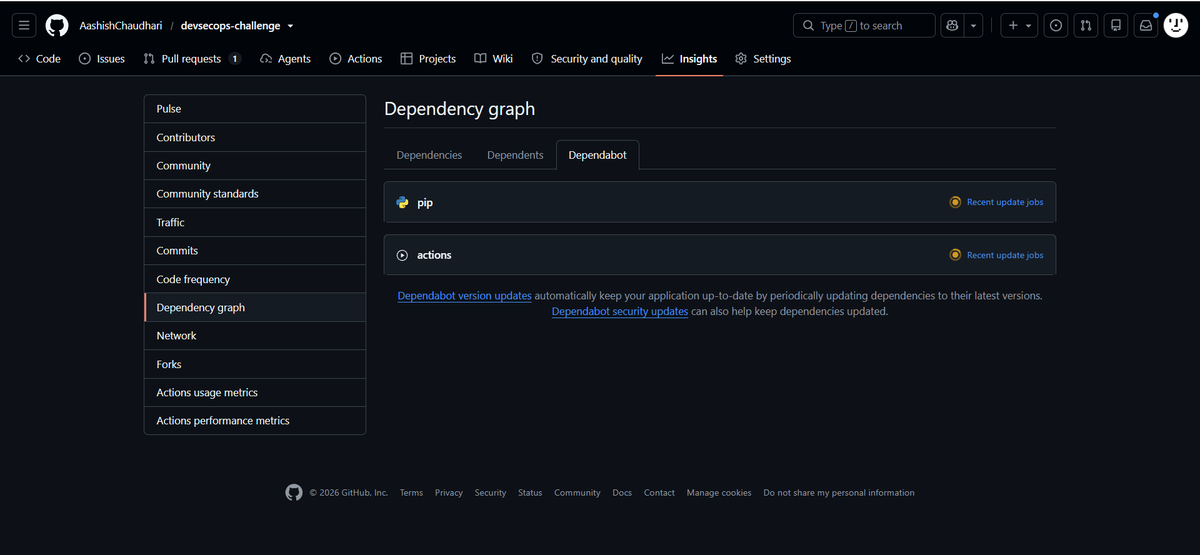Select Dependency graph in the sidebar
1200x555 pixels.
point(255,307)
